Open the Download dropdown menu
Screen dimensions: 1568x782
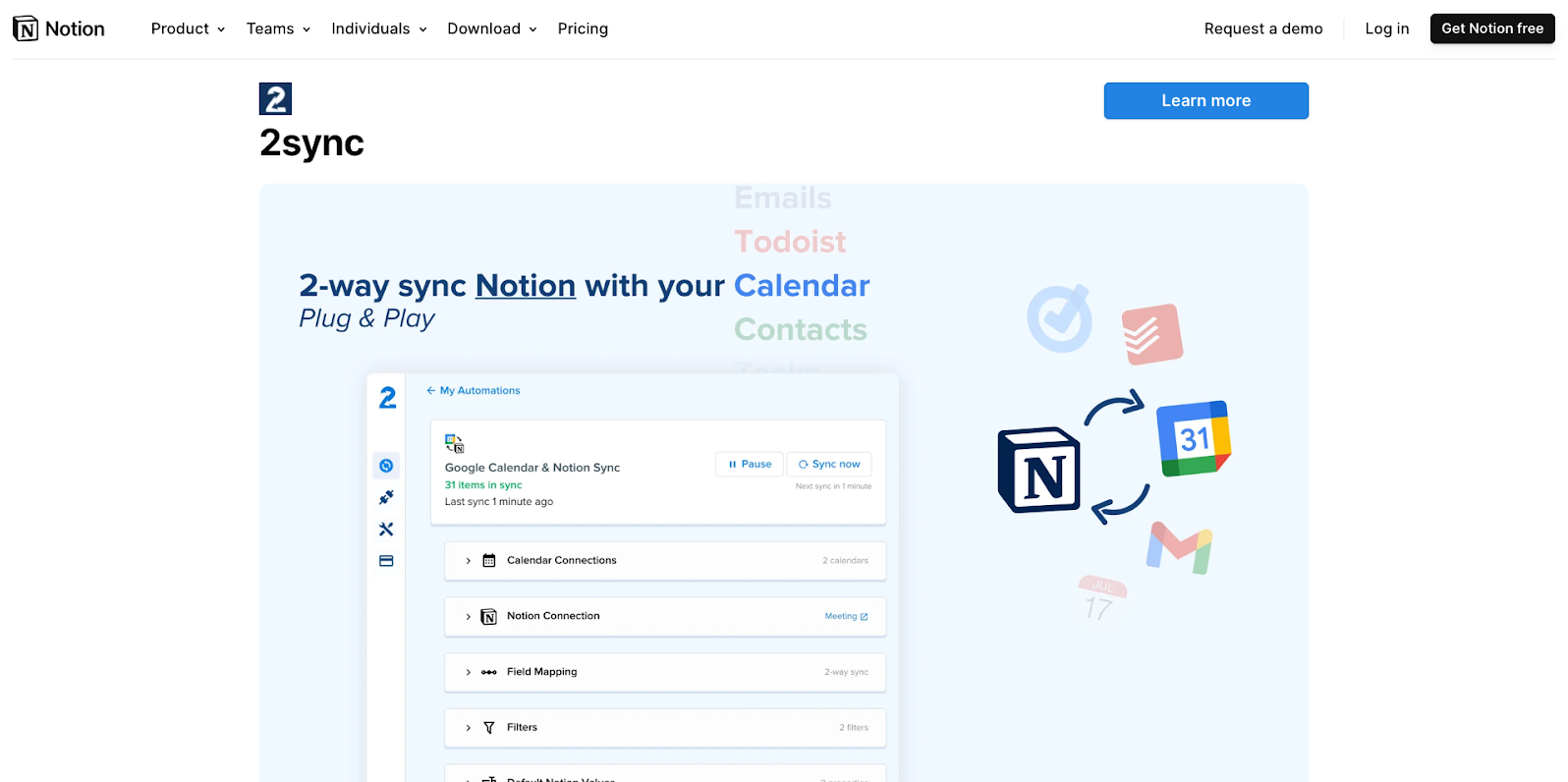[492, 28]
